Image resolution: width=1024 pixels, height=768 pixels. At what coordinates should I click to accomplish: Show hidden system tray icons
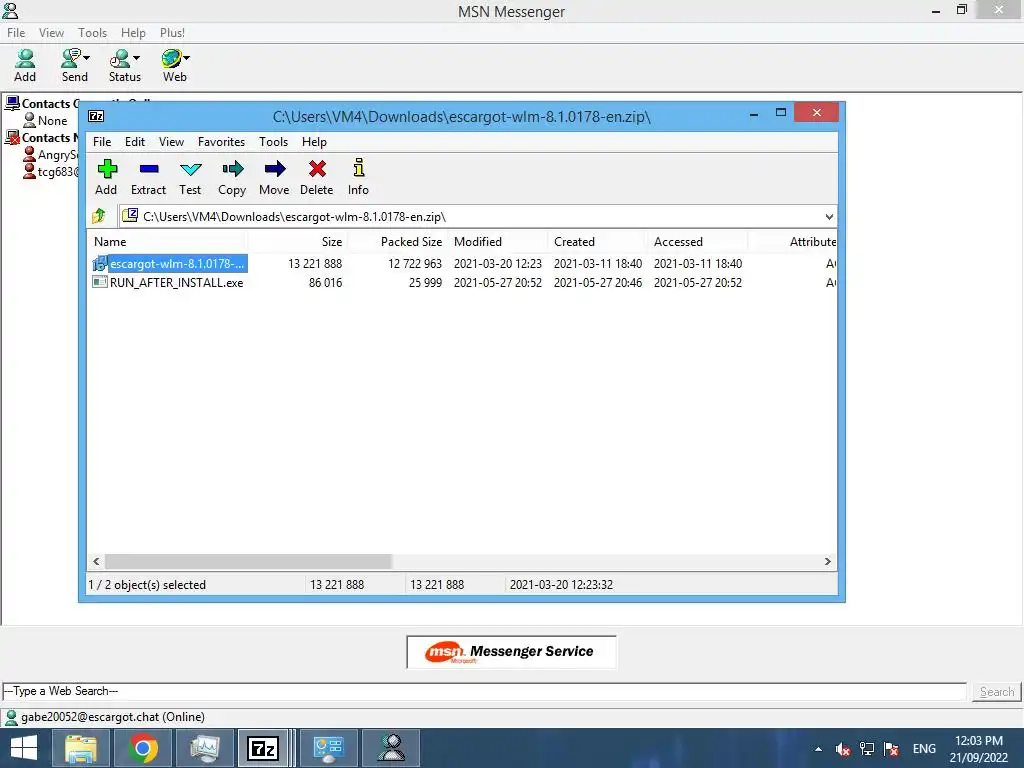[x=818, y=749]
